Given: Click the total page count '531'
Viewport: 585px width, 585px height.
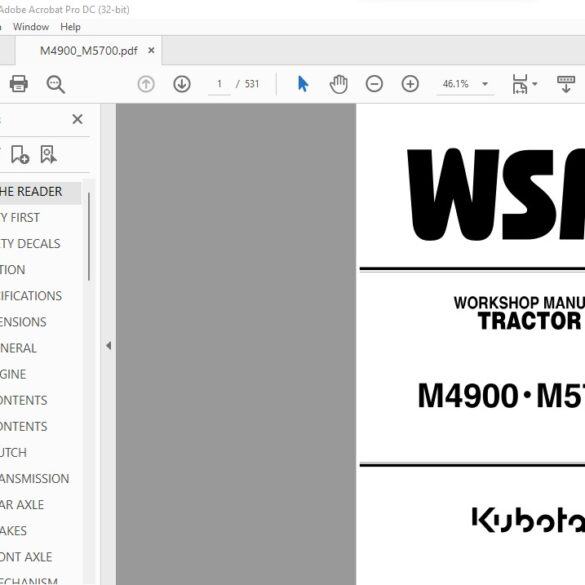Looking at the screenshot, I should point(252,84).
